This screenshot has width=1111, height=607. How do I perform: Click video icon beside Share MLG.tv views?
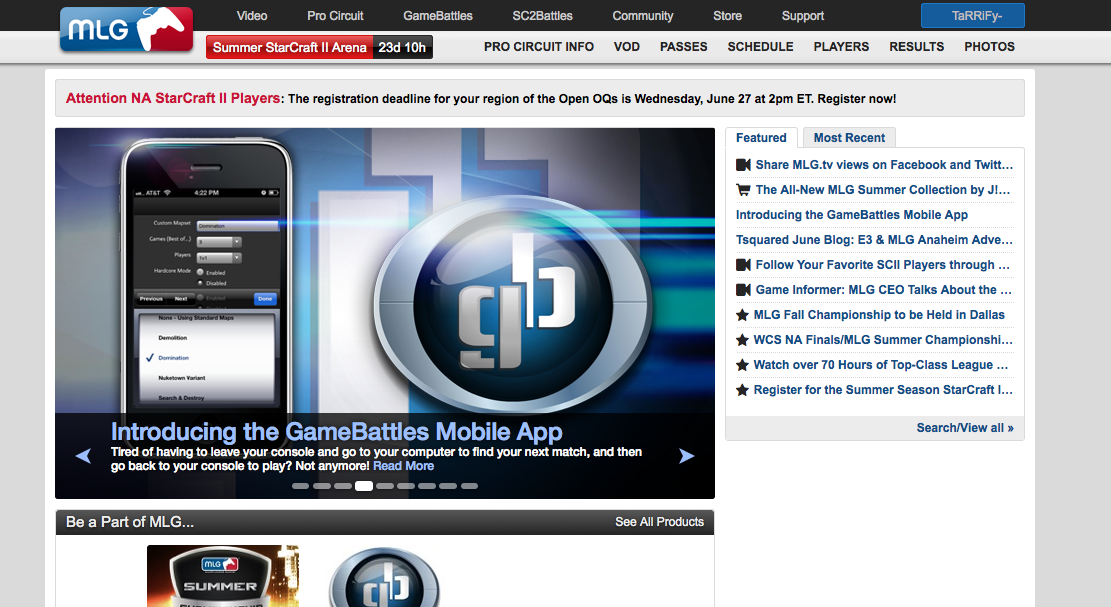pos(743,165)
